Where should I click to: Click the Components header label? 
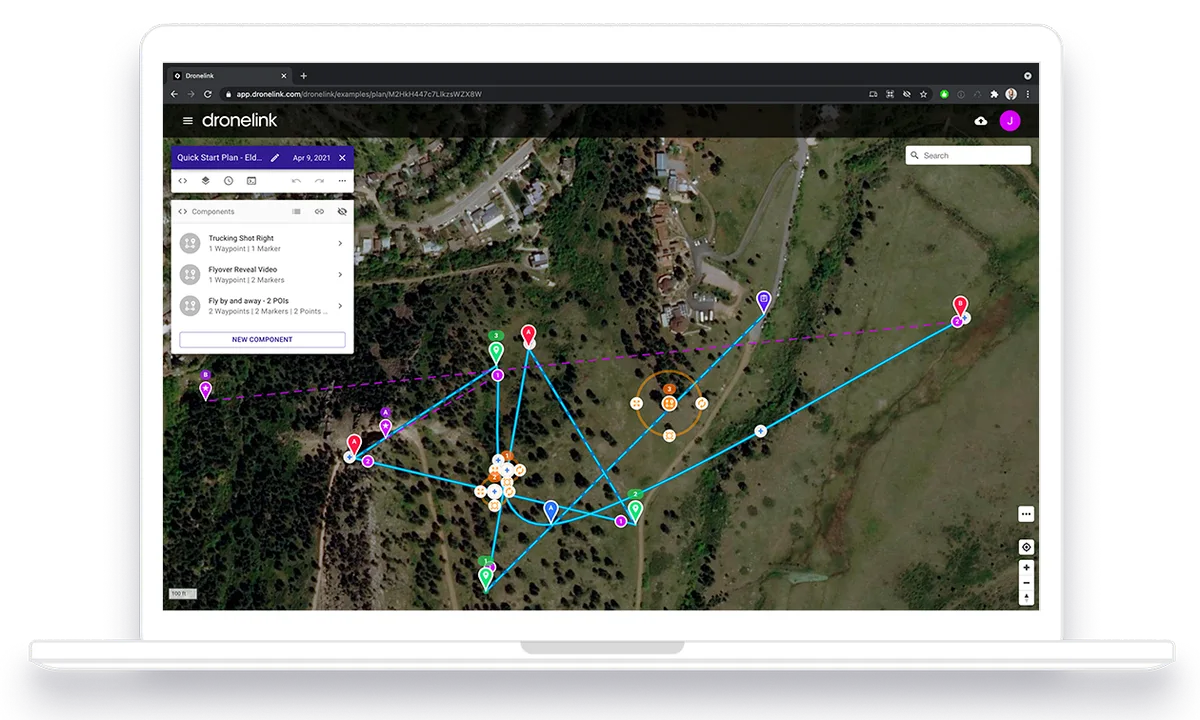point(213,212)
